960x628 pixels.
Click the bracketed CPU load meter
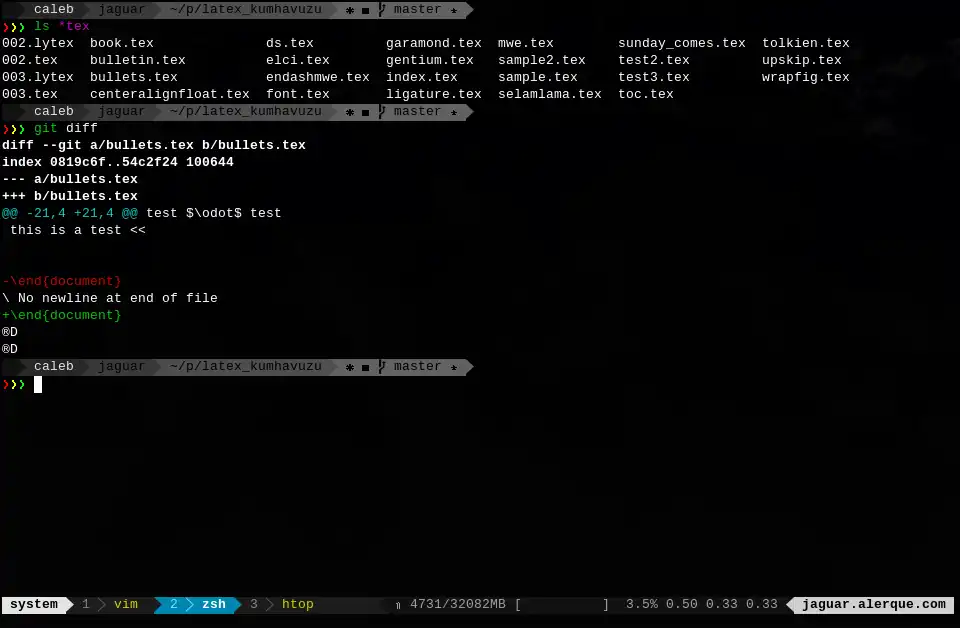(562, 604)
